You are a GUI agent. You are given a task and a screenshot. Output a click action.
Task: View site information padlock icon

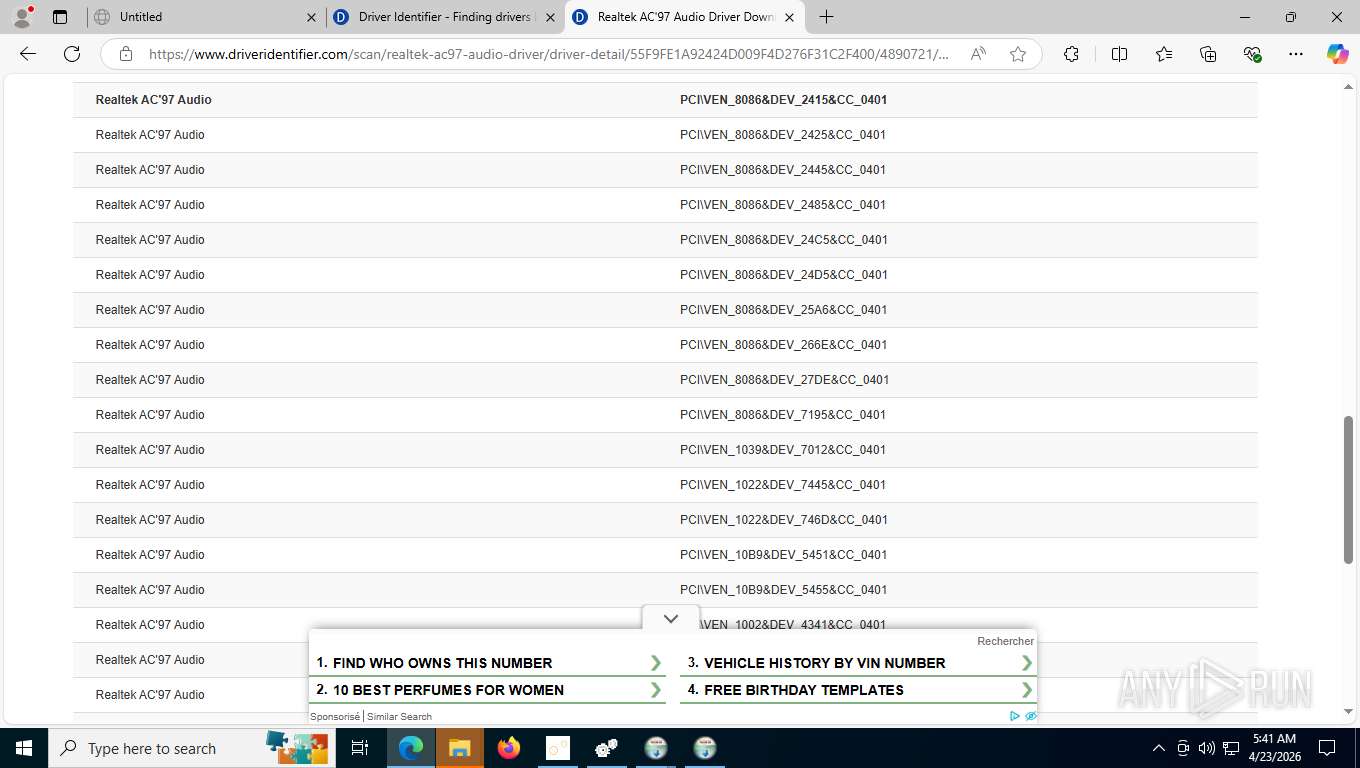coord(126,54)
